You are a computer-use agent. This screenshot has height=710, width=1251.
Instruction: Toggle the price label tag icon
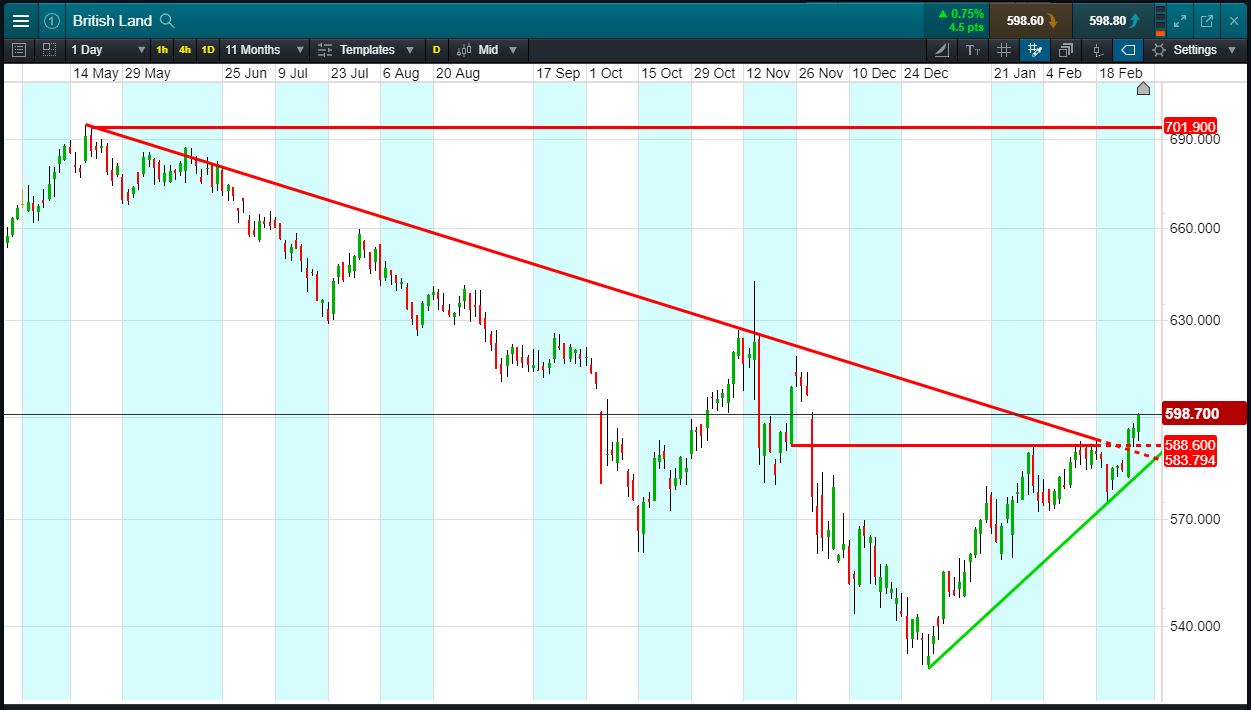pyautogui.click(x=1128, y=49)
